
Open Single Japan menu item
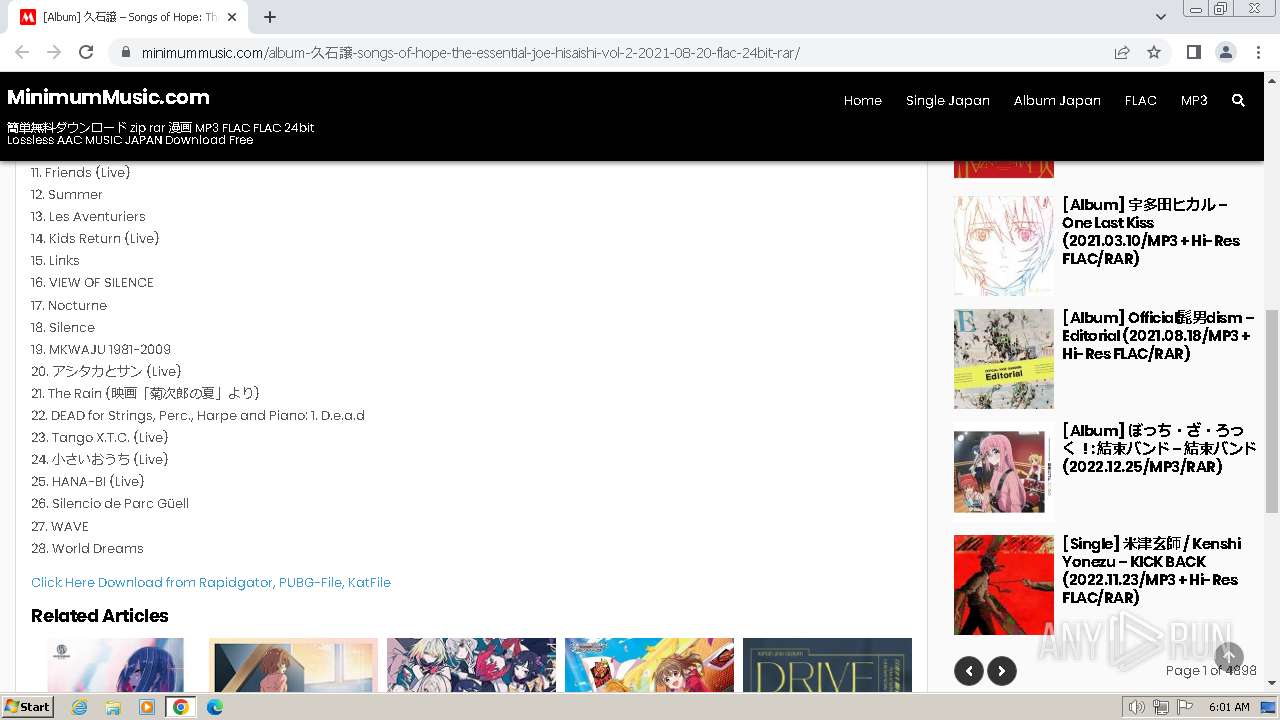click(947, 100)
